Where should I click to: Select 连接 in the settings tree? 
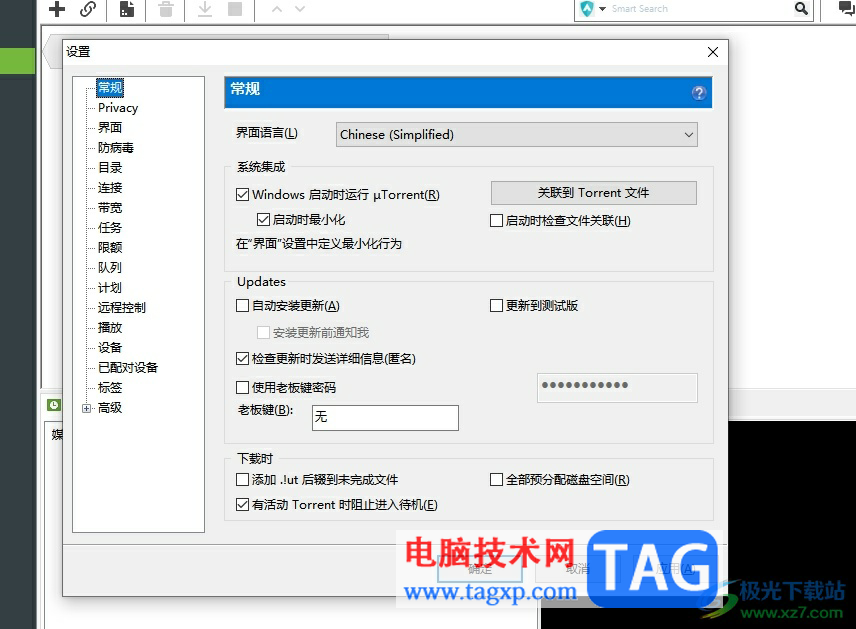(x=110, y=188)
